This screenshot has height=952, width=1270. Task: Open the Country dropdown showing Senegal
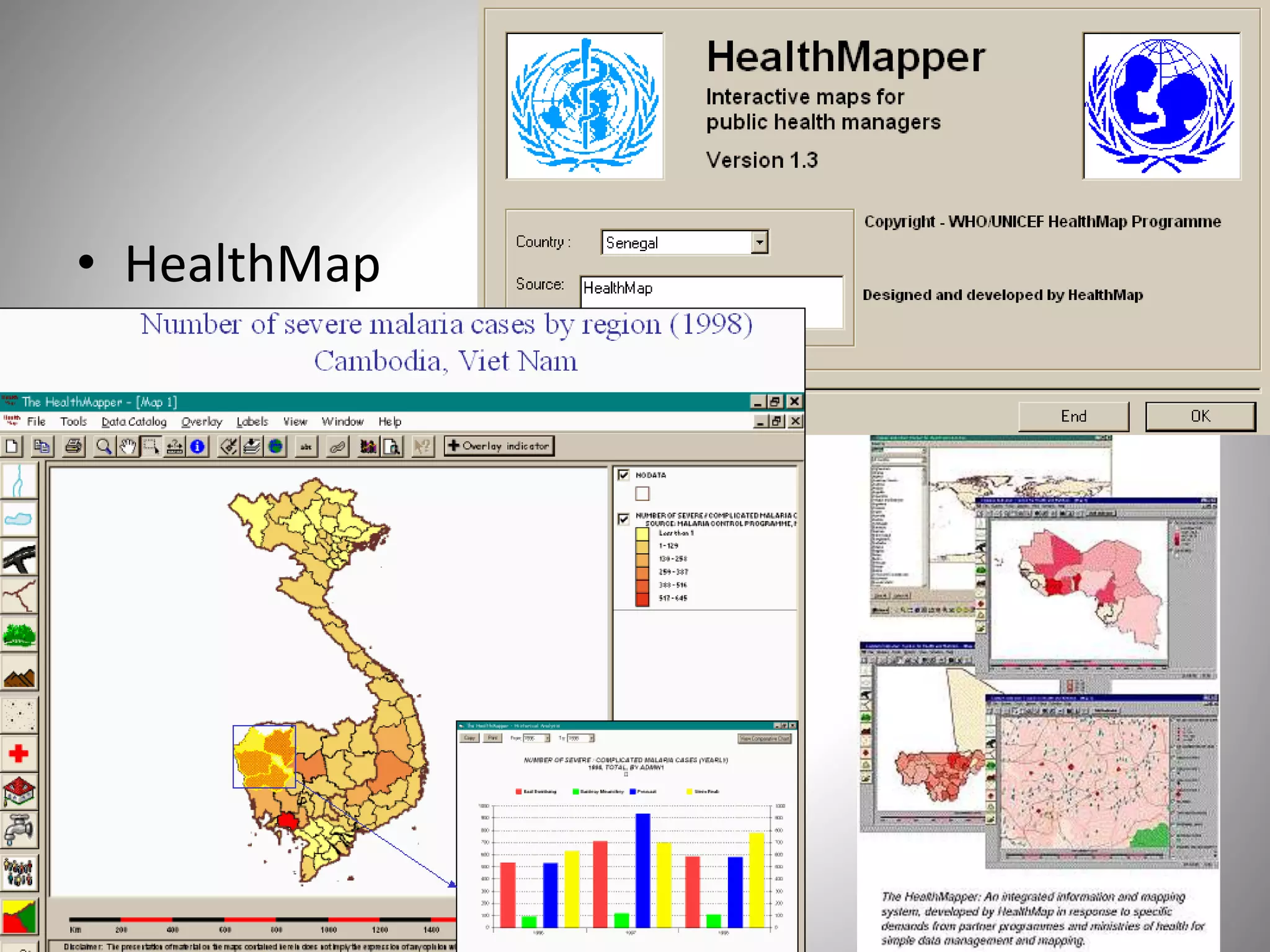click(x=760, y=242)
